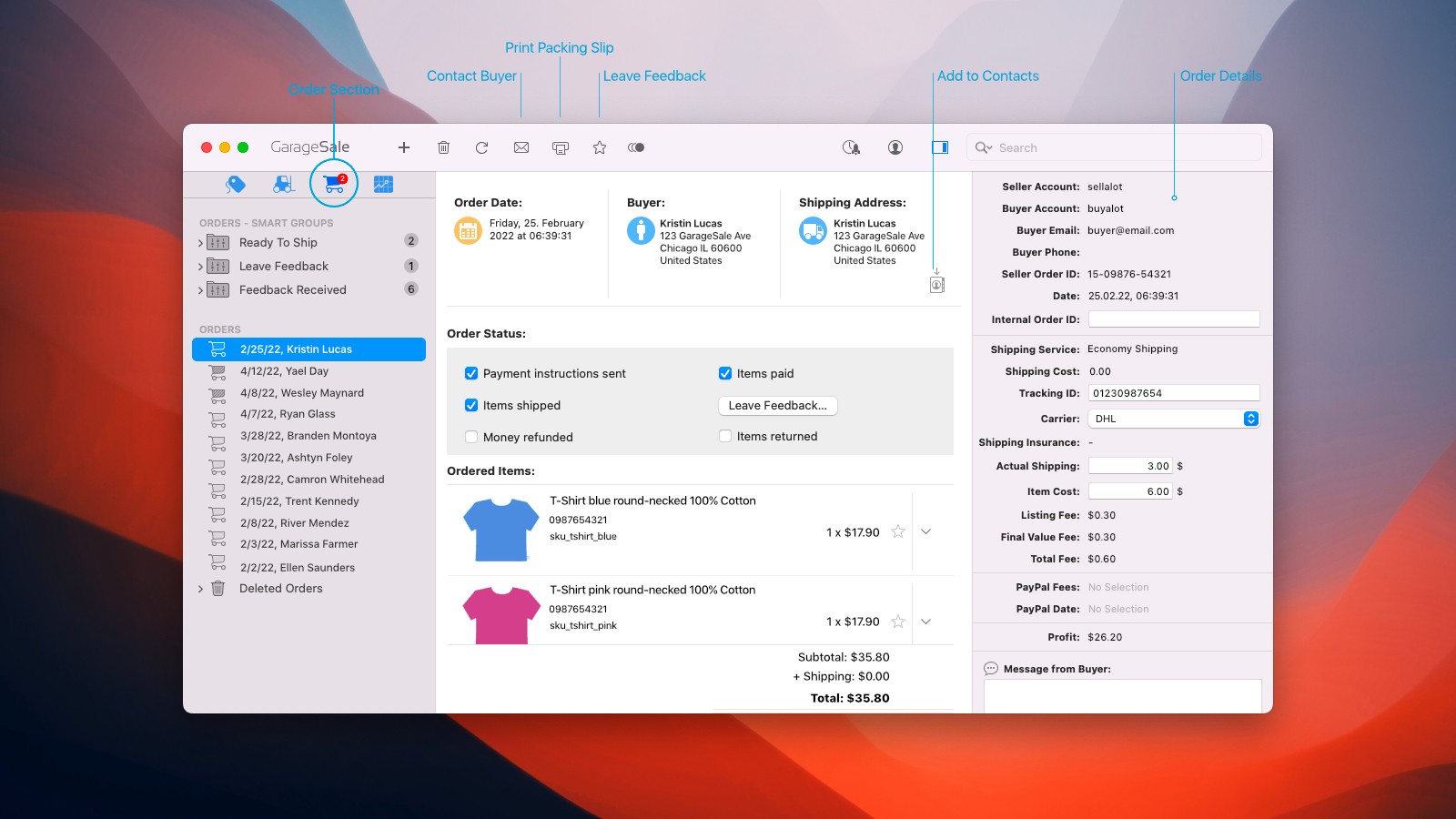
Task: Toggle the Order Details sidebar panel icon
Action: 940,147
